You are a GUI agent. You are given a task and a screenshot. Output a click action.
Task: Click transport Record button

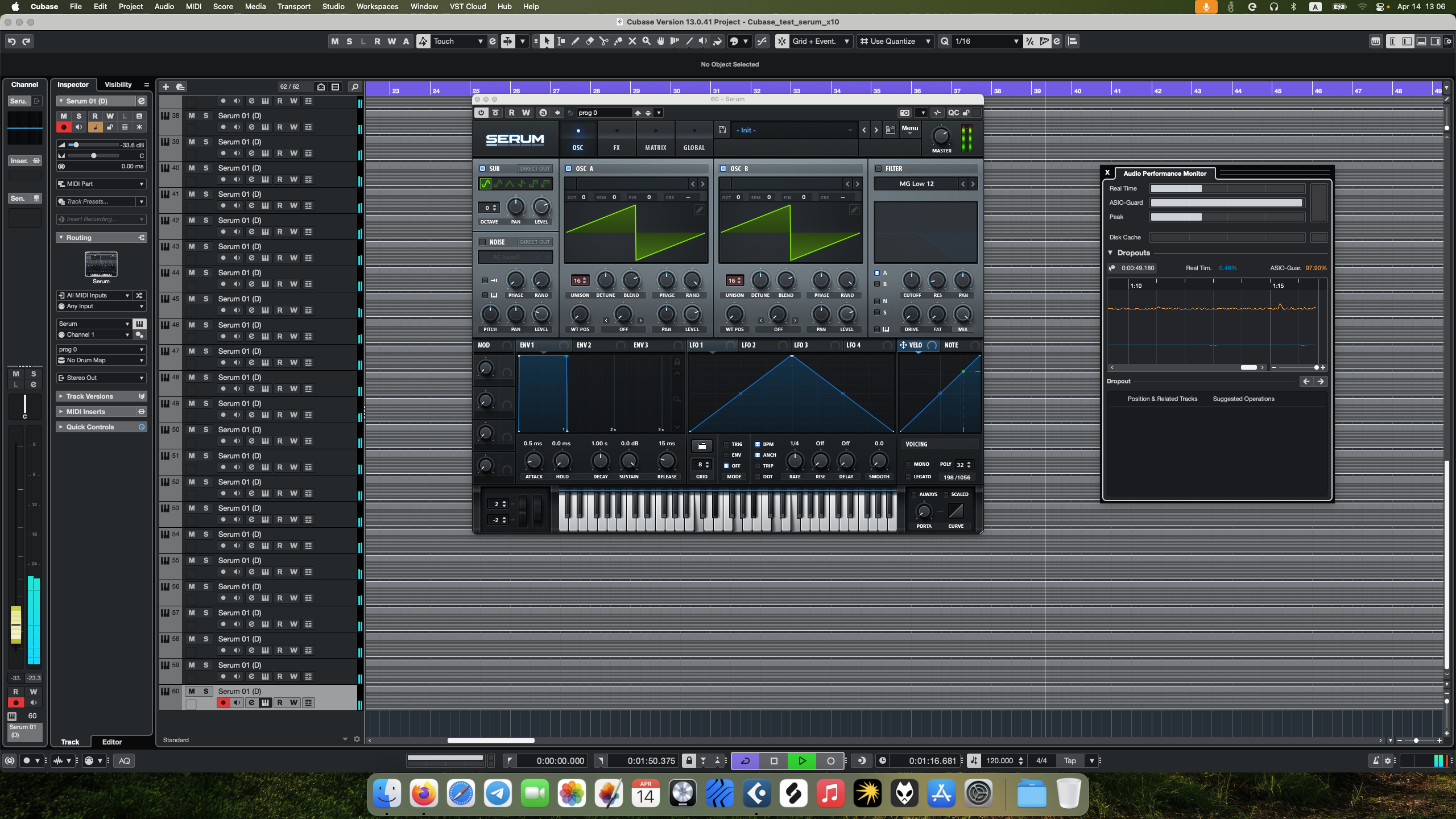tap(830, 760)
